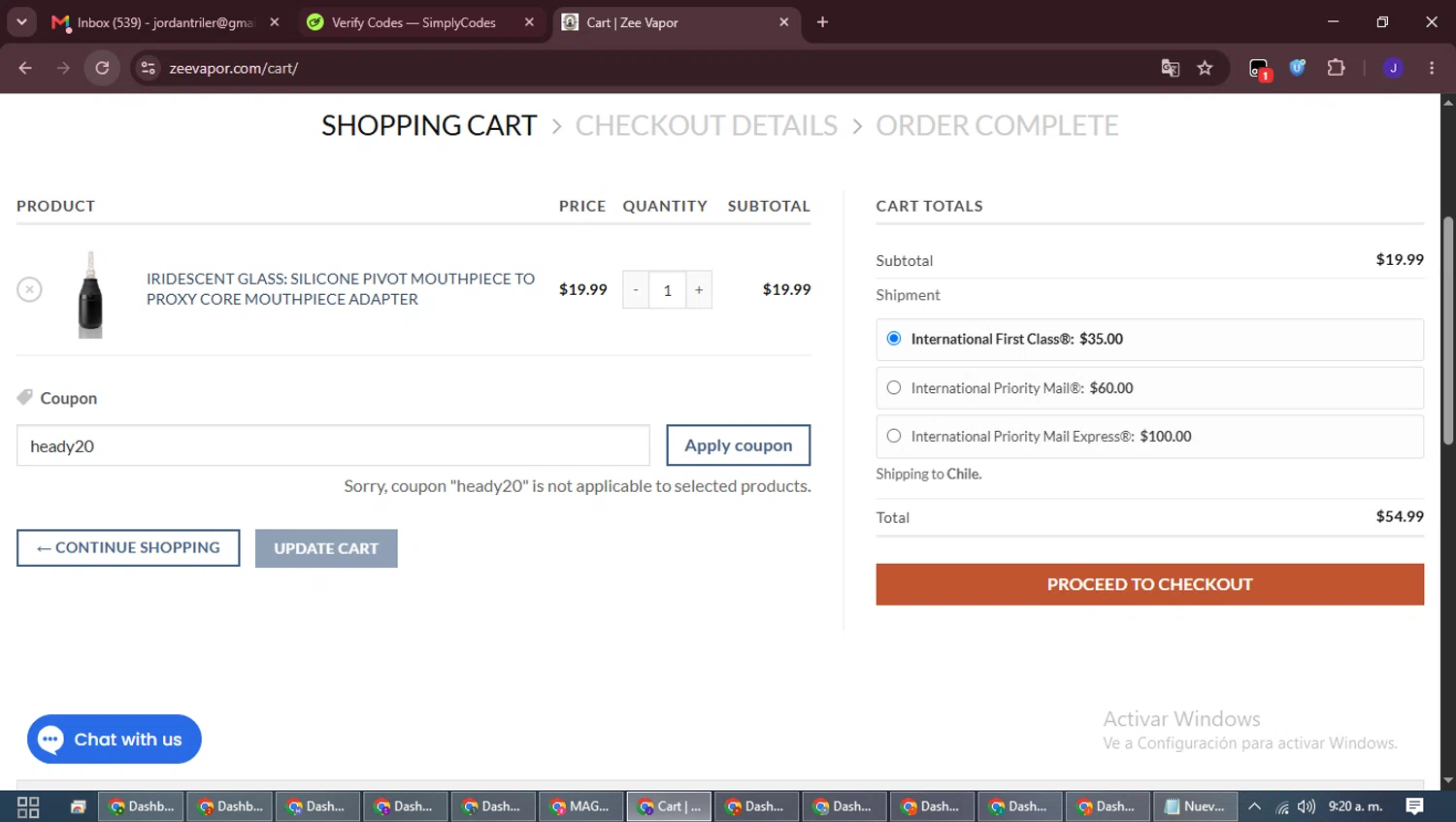Open the network Wi-Fi tray icon
1456x822 pixels.
pos(1282,806)
